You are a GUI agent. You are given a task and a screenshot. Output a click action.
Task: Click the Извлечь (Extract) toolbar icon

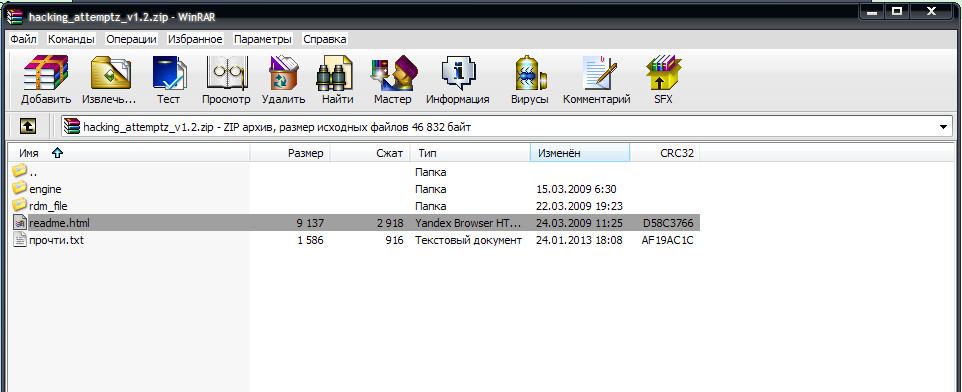pos(110,73)
